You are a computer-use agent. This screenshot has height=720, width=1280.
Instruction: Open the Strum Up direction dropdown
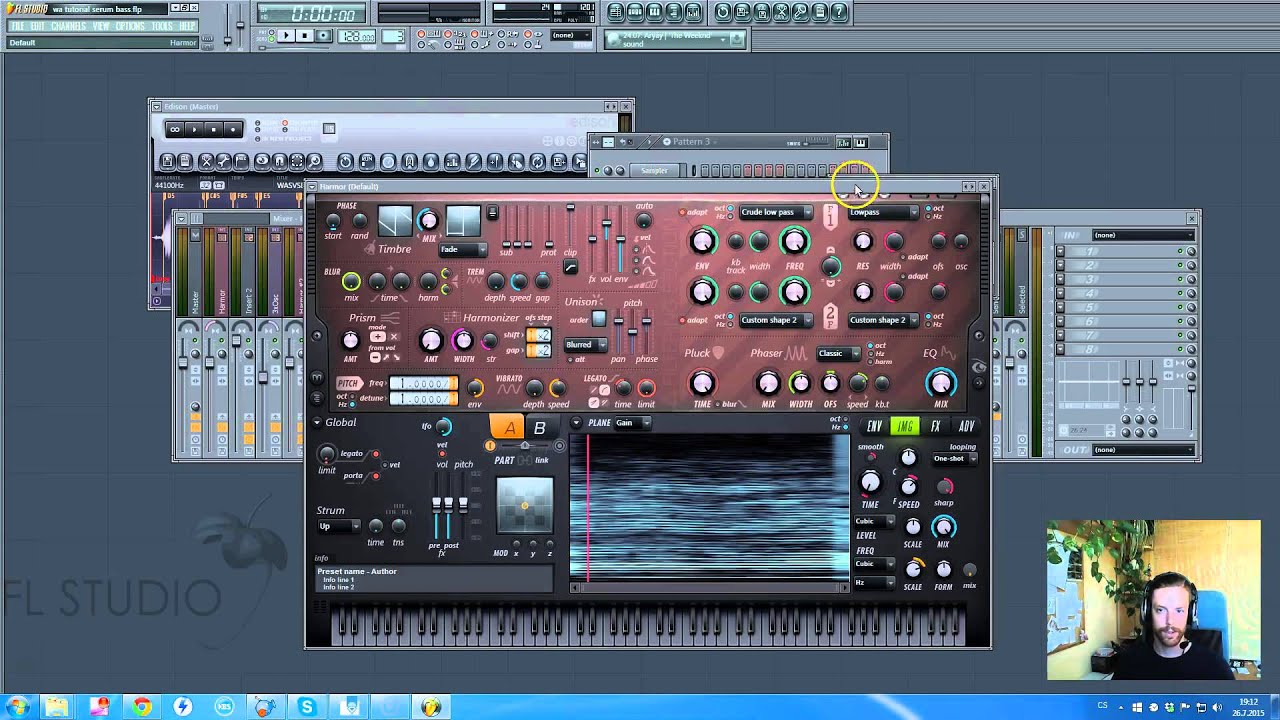click(338, 526)
